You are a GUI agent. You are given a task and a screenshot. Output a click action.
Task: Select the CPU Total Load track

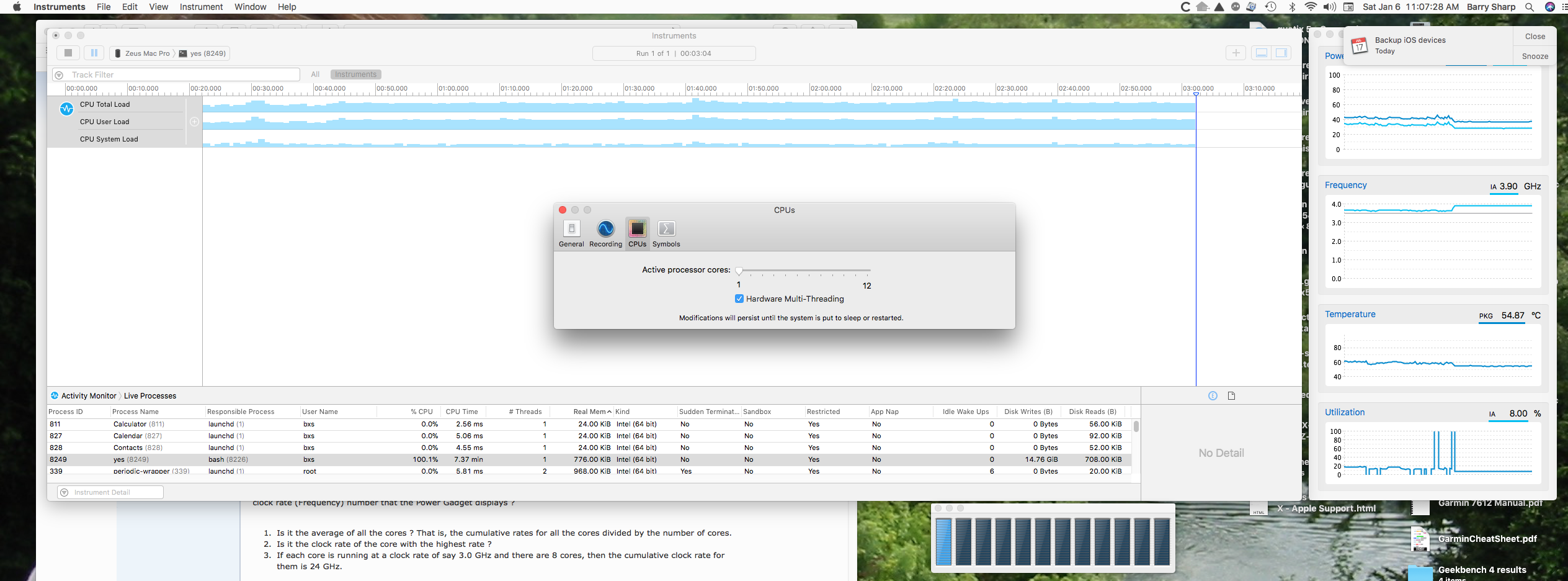[x=105, y=104]
